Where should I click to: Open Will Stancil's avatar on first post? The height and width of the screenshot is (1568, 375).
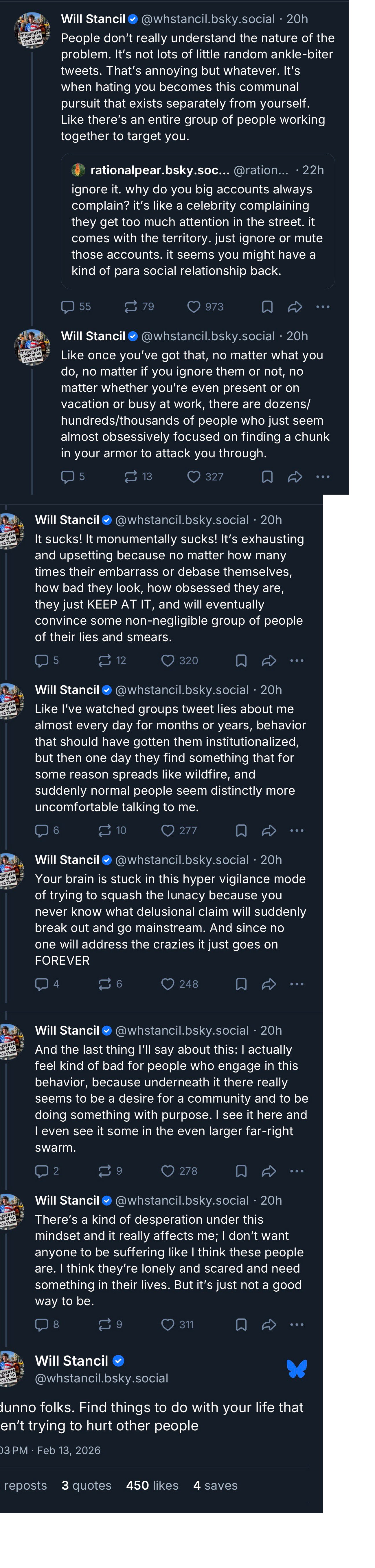point(32,30)
